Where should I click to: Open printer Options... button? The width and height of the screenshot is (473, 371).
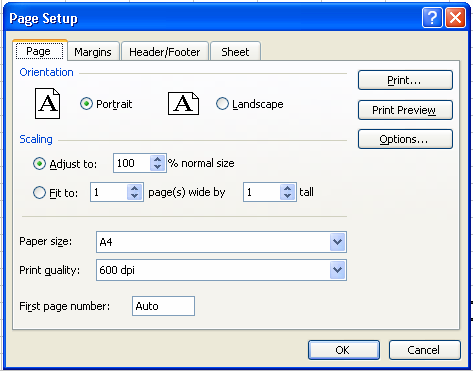[405, 139]
